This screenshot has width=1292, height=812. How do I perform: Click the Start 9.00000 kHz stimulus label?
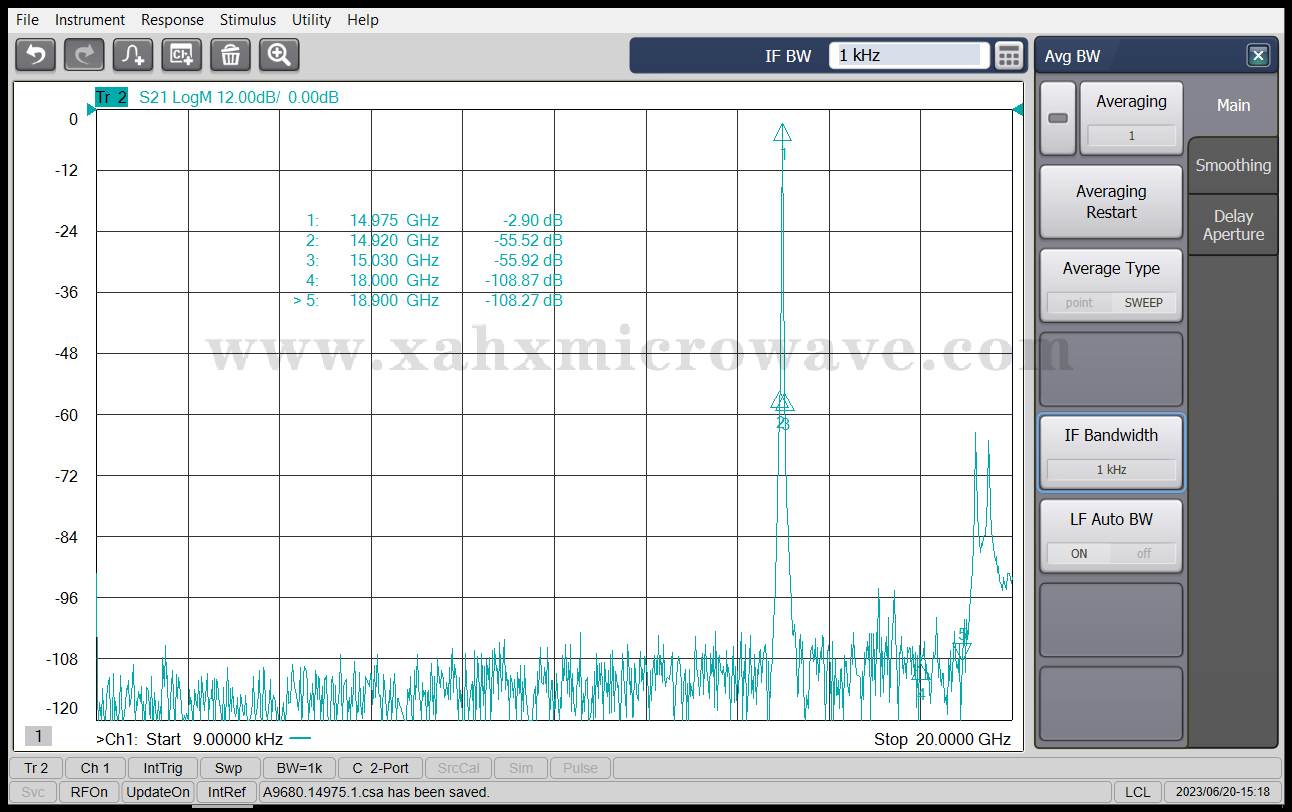click(x=214, y=740)
